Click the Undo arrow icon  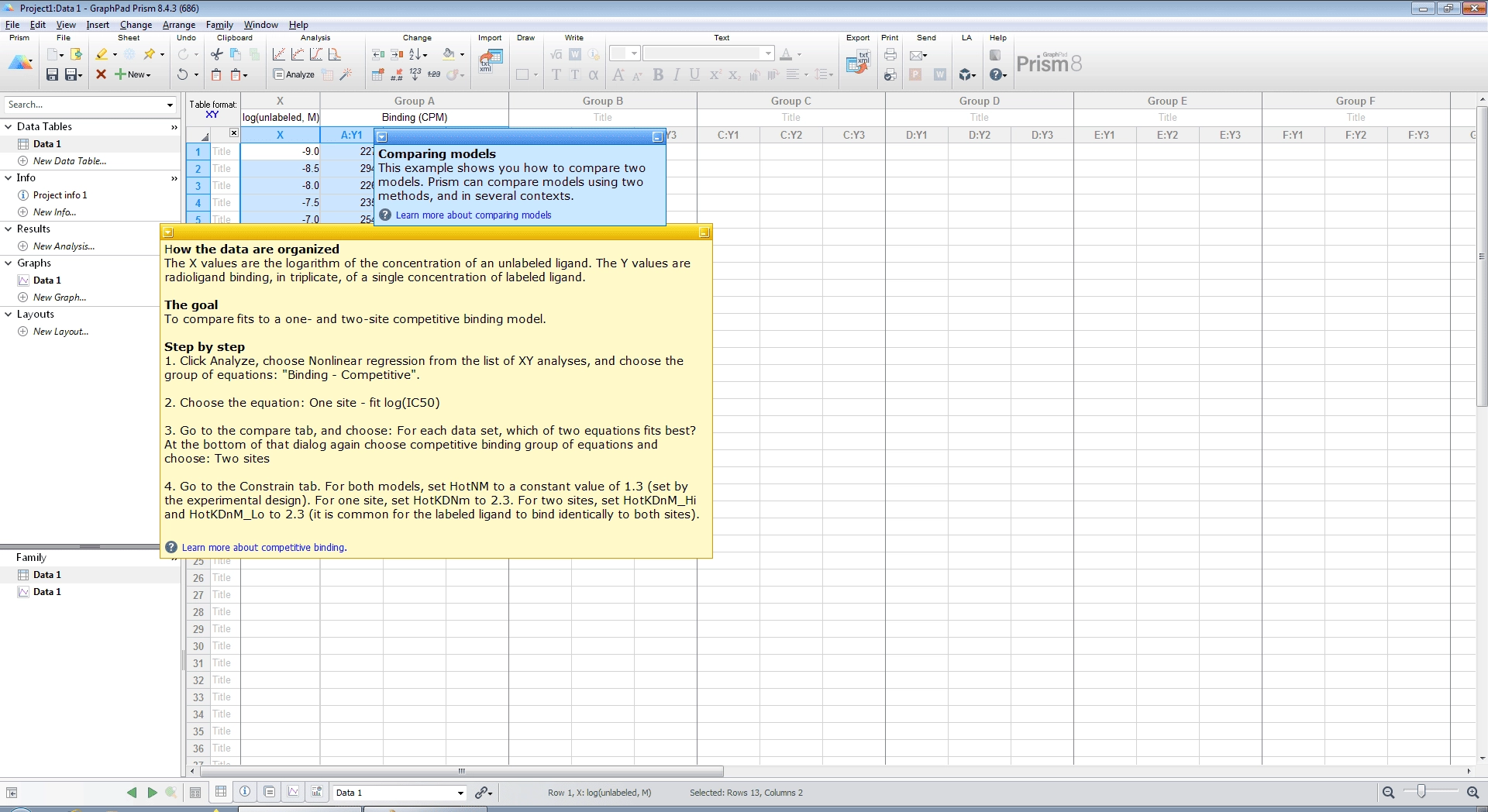pyautogui.click(x=182, y=74)
